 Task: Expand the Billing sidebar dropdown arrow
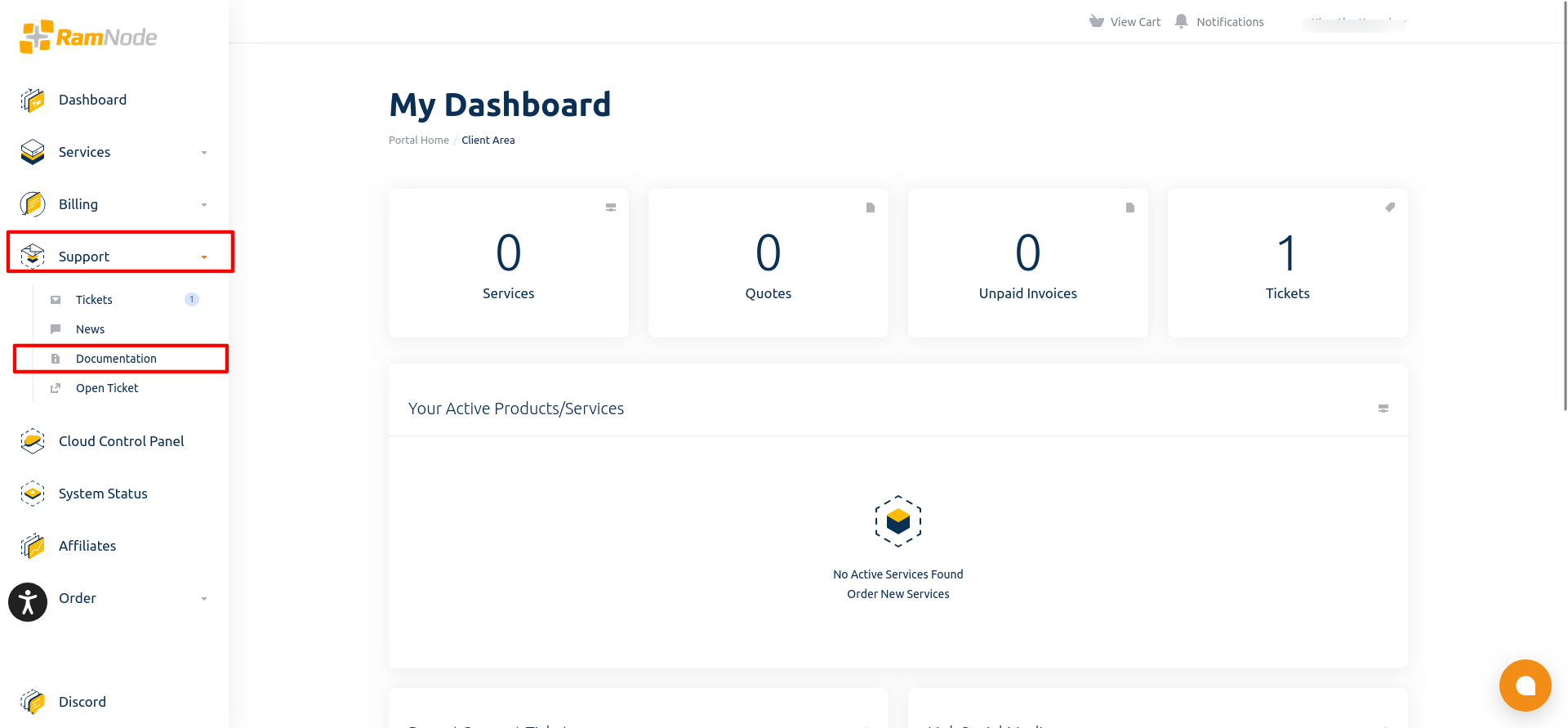pos(204,205)
